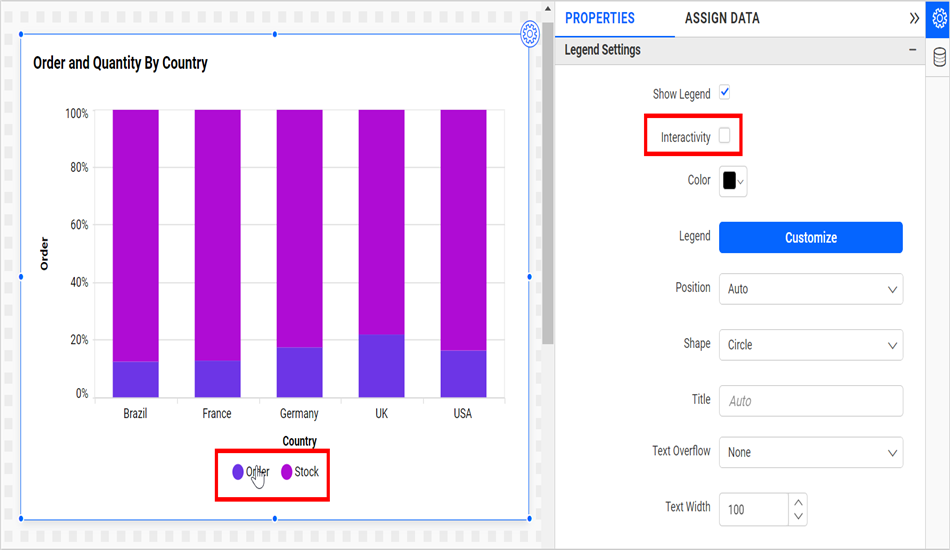Switch to the ASSIGN DATA tab

721,18
